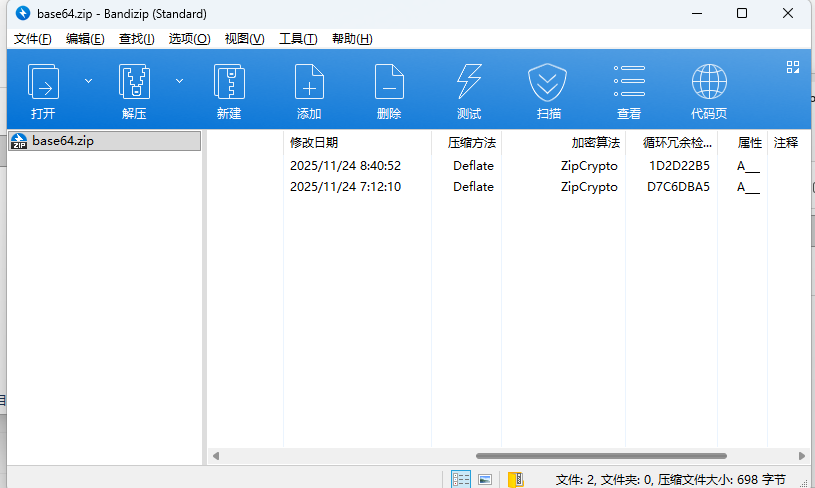
Task: Switch to details list view in status bar
Action: (461, 479)
